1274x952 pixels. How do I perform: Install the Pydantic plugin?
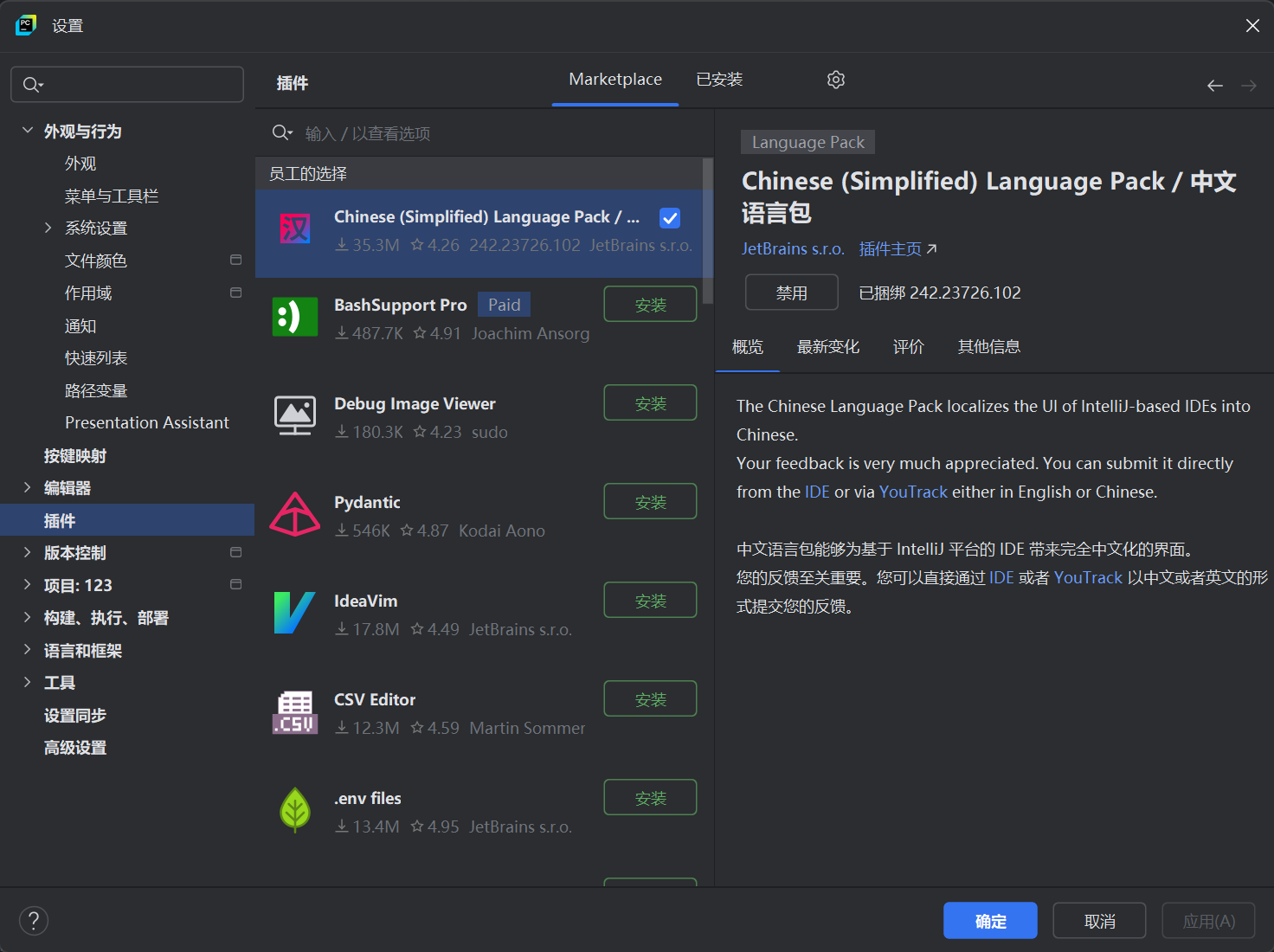pyautogui.click(x=650, y=501)
